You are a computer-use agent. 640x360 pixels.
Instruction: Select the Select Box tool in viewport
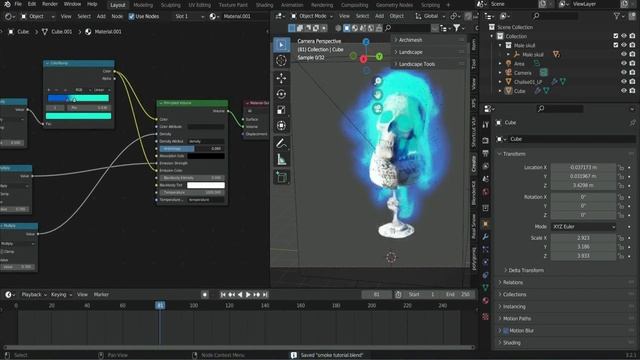[281, 45]
